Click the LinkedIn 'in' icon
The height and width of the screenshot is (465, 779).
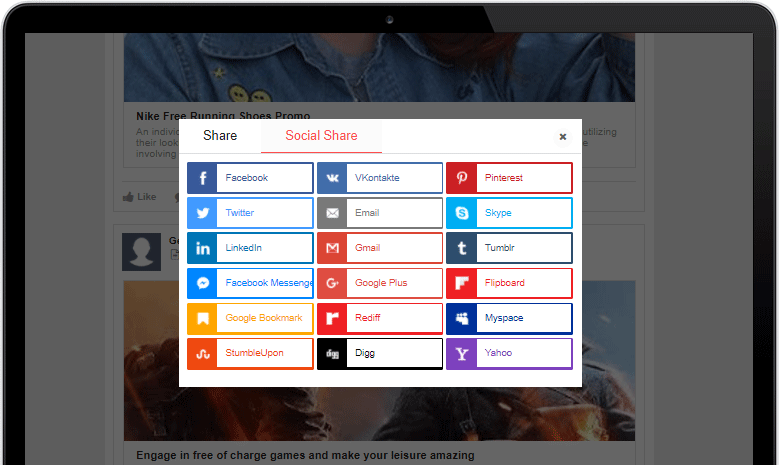tap(202, 248)
